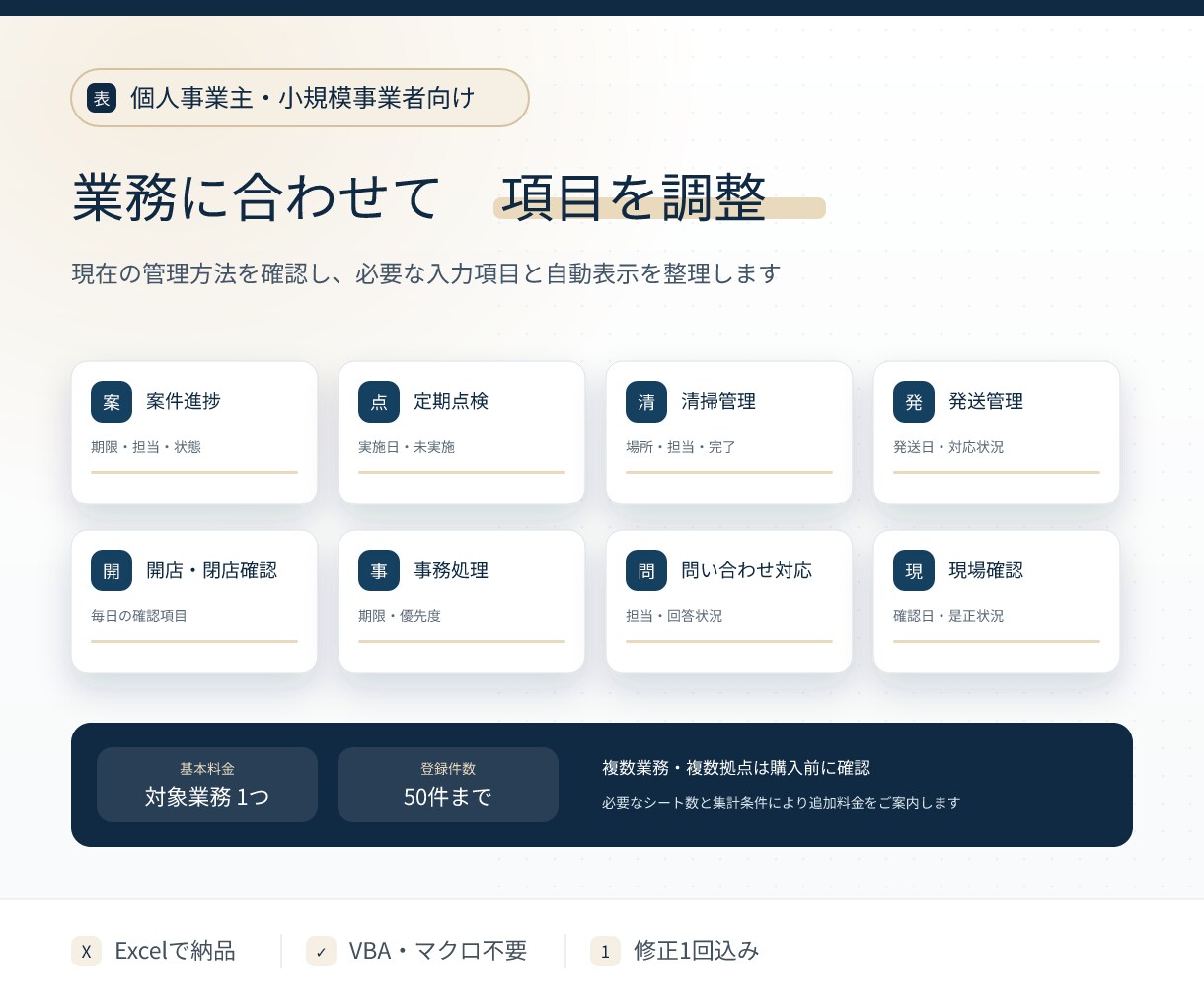Click the checkmark icon beside VBA・マクロ不要

click(x=321, y=951)
